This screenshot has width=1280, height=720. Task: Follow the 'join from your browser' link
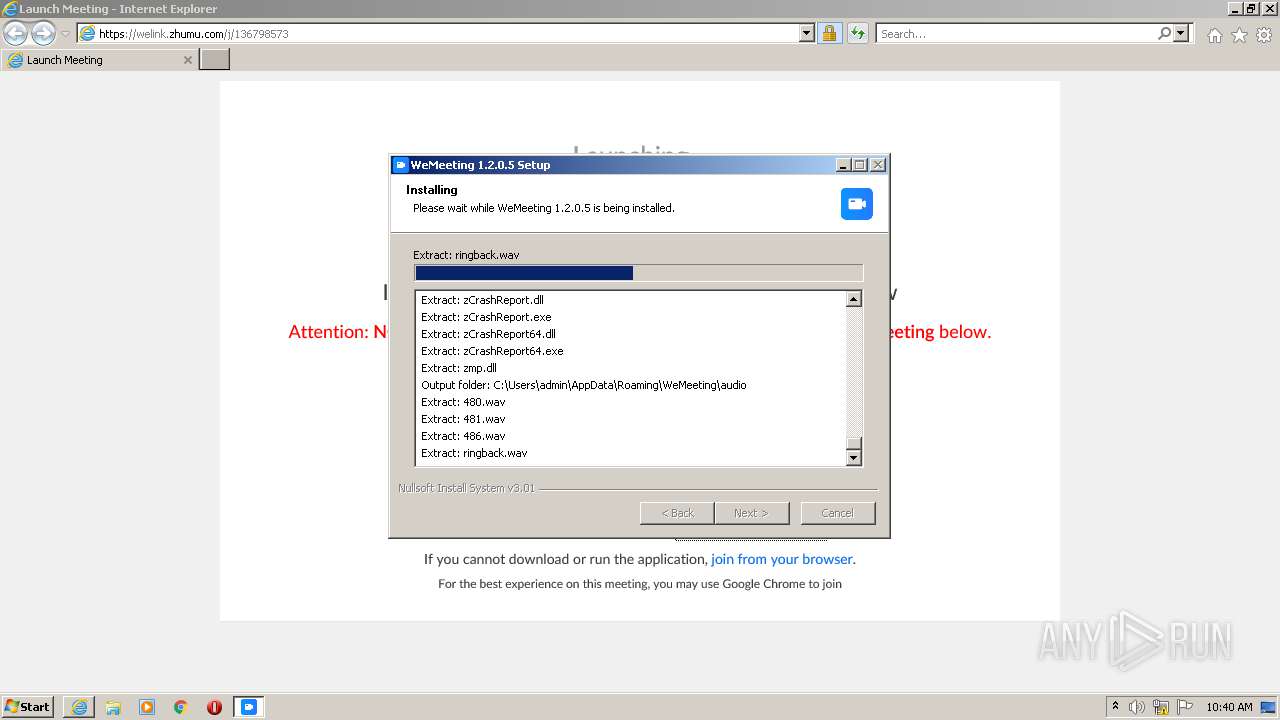point(782,559)
